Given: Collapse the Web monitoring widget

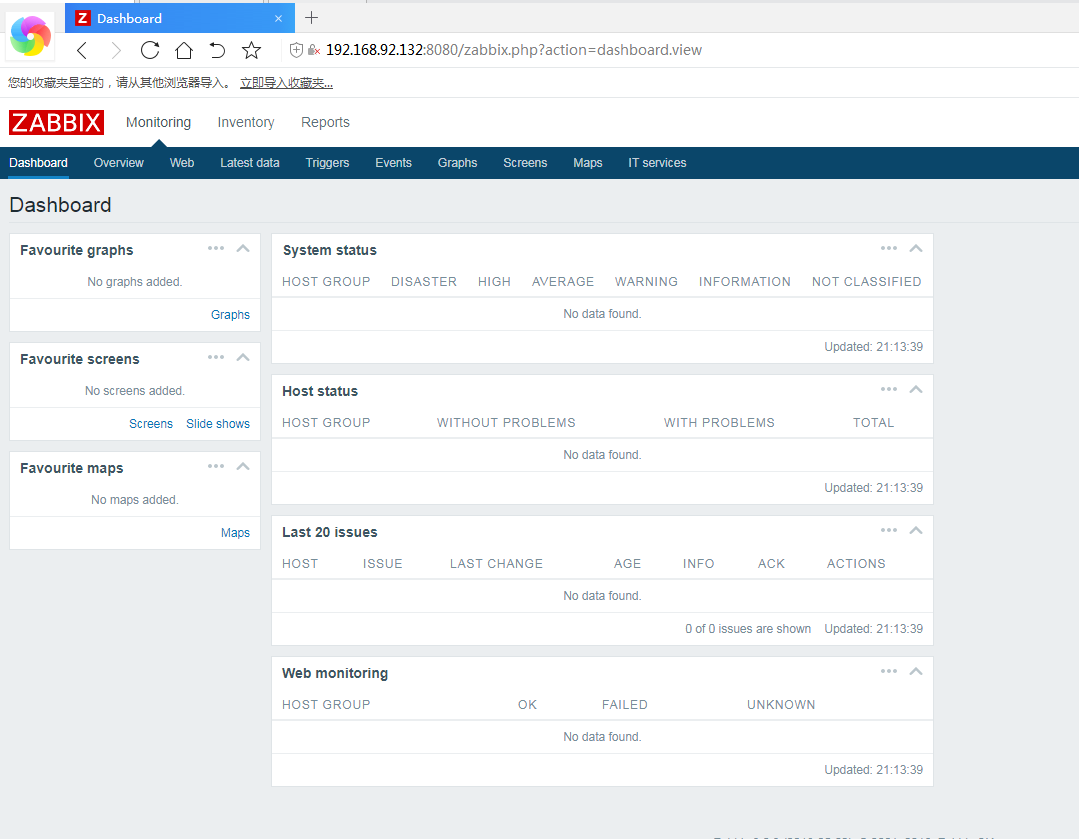Looking at the screenshot, I should coord(916,671).
